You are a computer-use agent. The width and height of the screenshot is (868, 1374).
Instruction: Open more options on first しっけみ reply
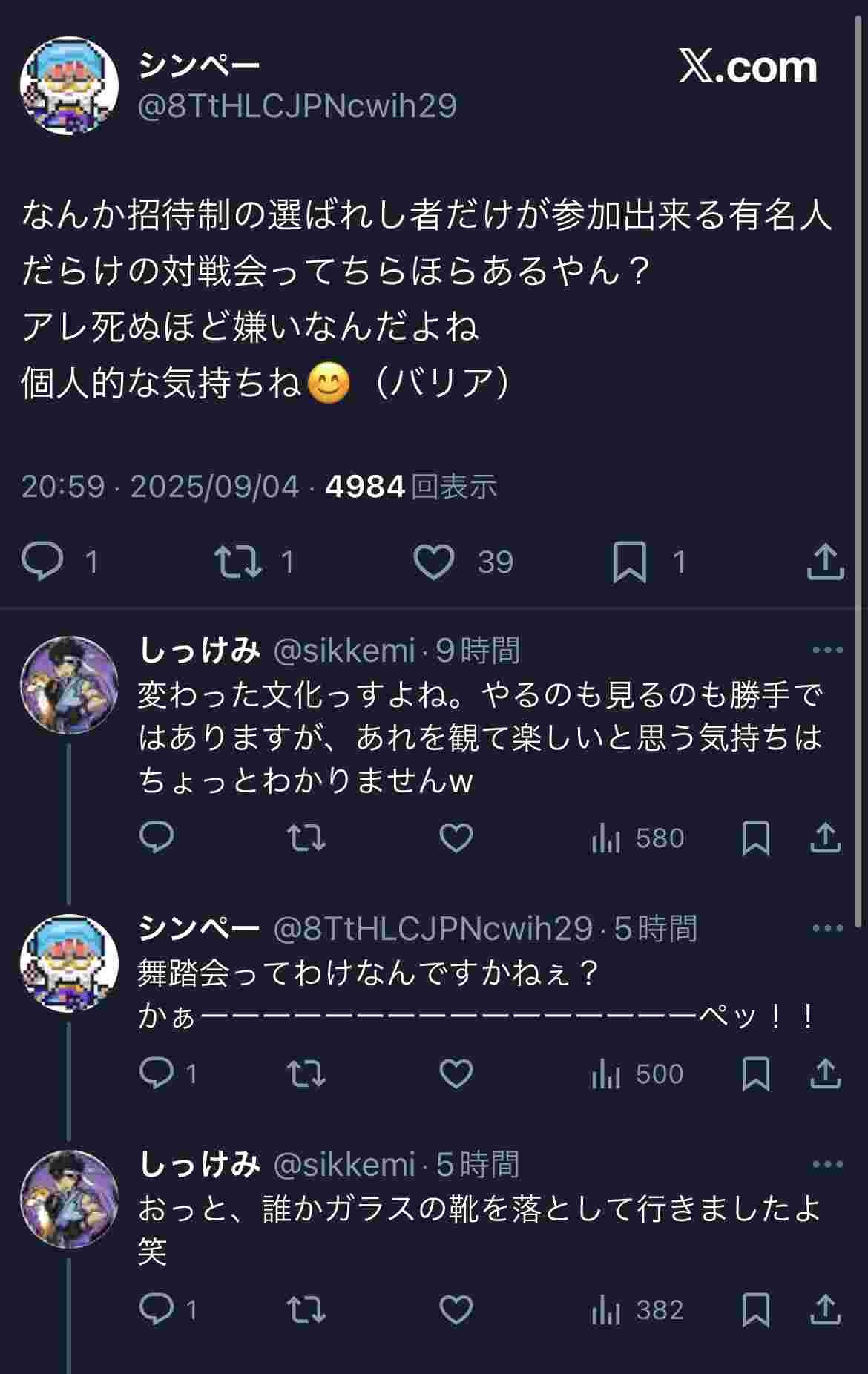tap(827, 651)
